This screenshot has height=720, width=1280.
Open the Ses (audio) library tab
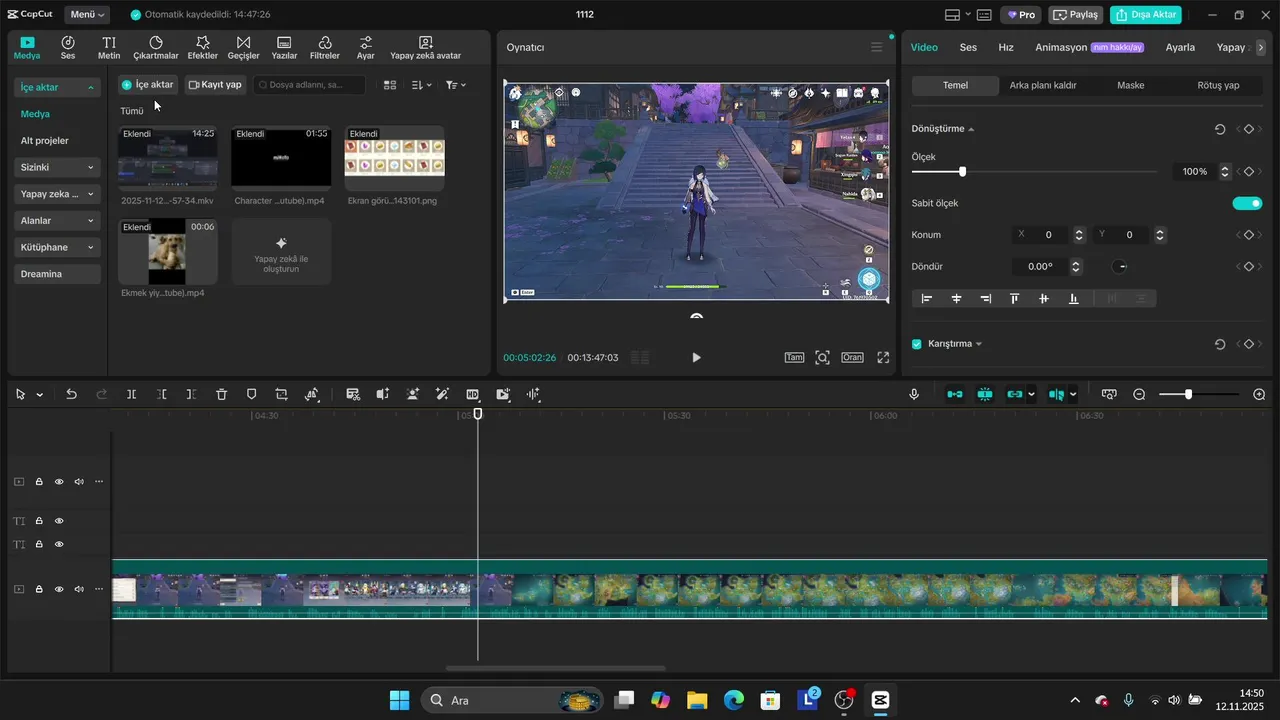[68, 48]
